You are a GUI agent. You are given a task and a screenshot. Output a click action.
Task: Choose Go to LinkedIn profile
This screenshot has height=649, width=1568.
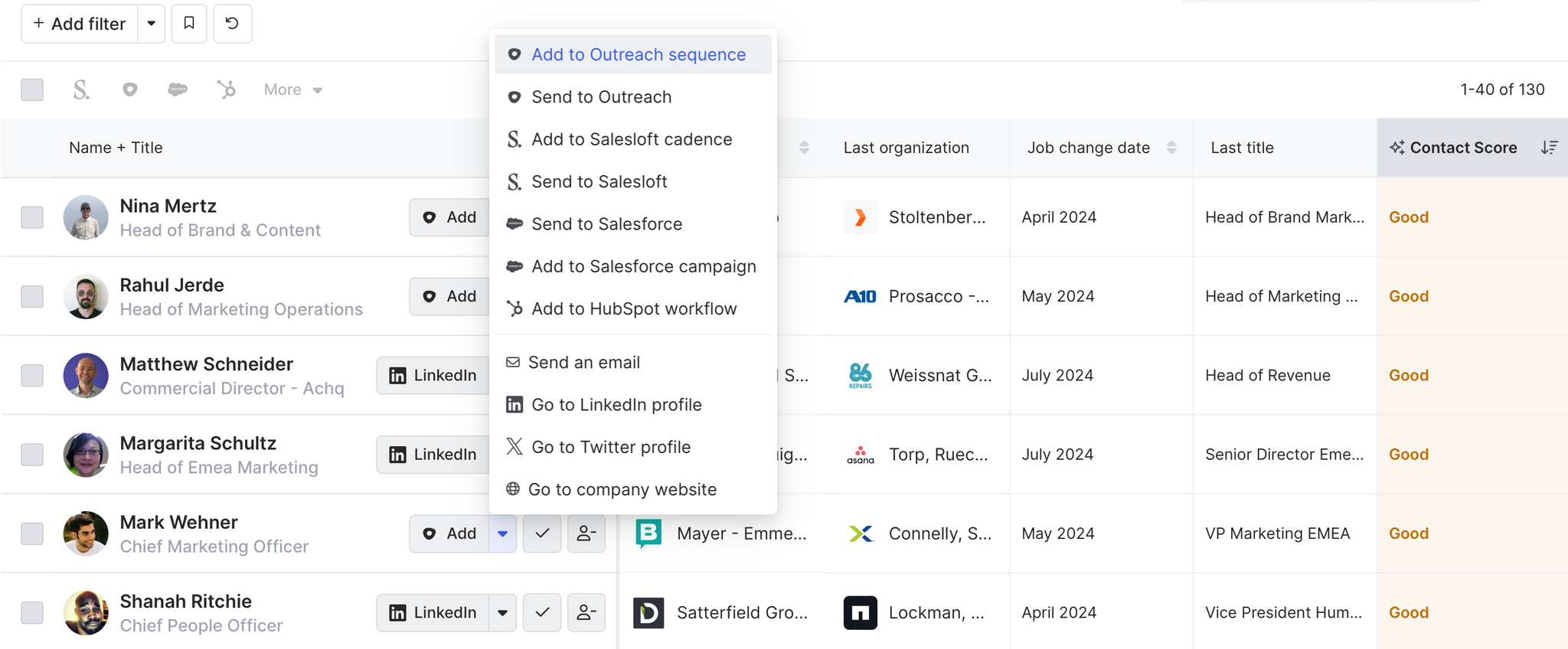pos(633,405)
